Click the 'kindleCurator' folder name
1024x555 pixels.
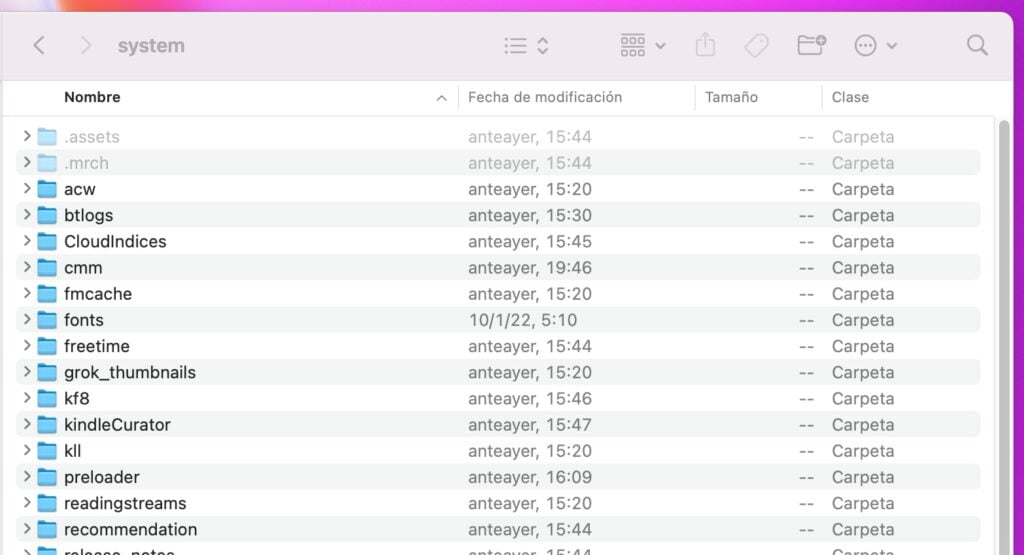coord(117,424)
